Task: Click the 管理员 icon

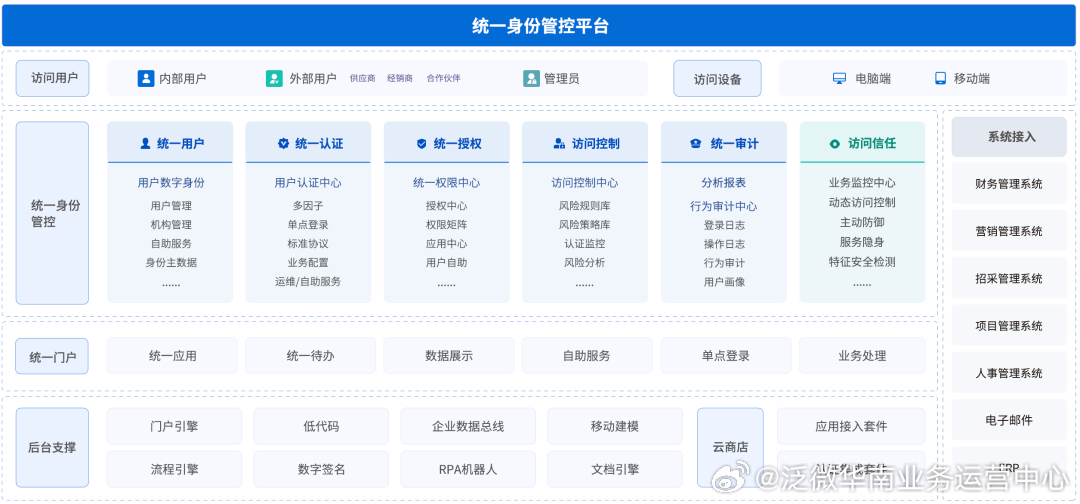Action: click(x=531, y=78)
